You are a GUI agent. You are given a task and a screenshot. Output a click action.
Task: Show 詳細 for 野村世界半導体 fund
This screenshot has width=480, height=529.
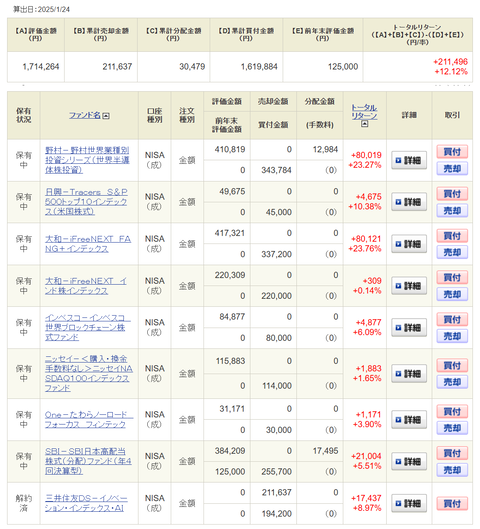click(409, 160)
